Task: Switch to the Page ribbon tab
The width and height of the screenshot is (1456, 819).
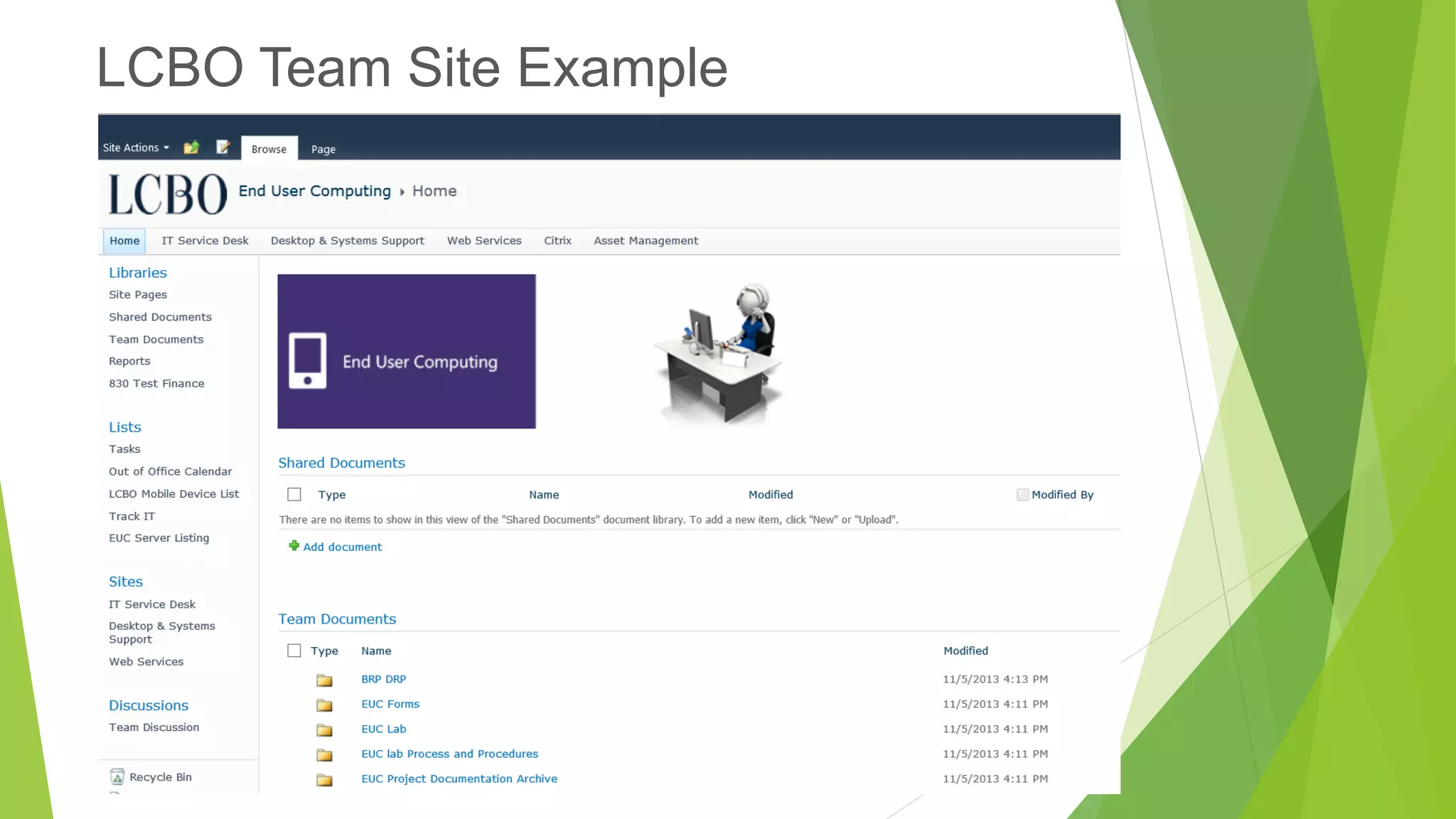Action: pos(323,149)
